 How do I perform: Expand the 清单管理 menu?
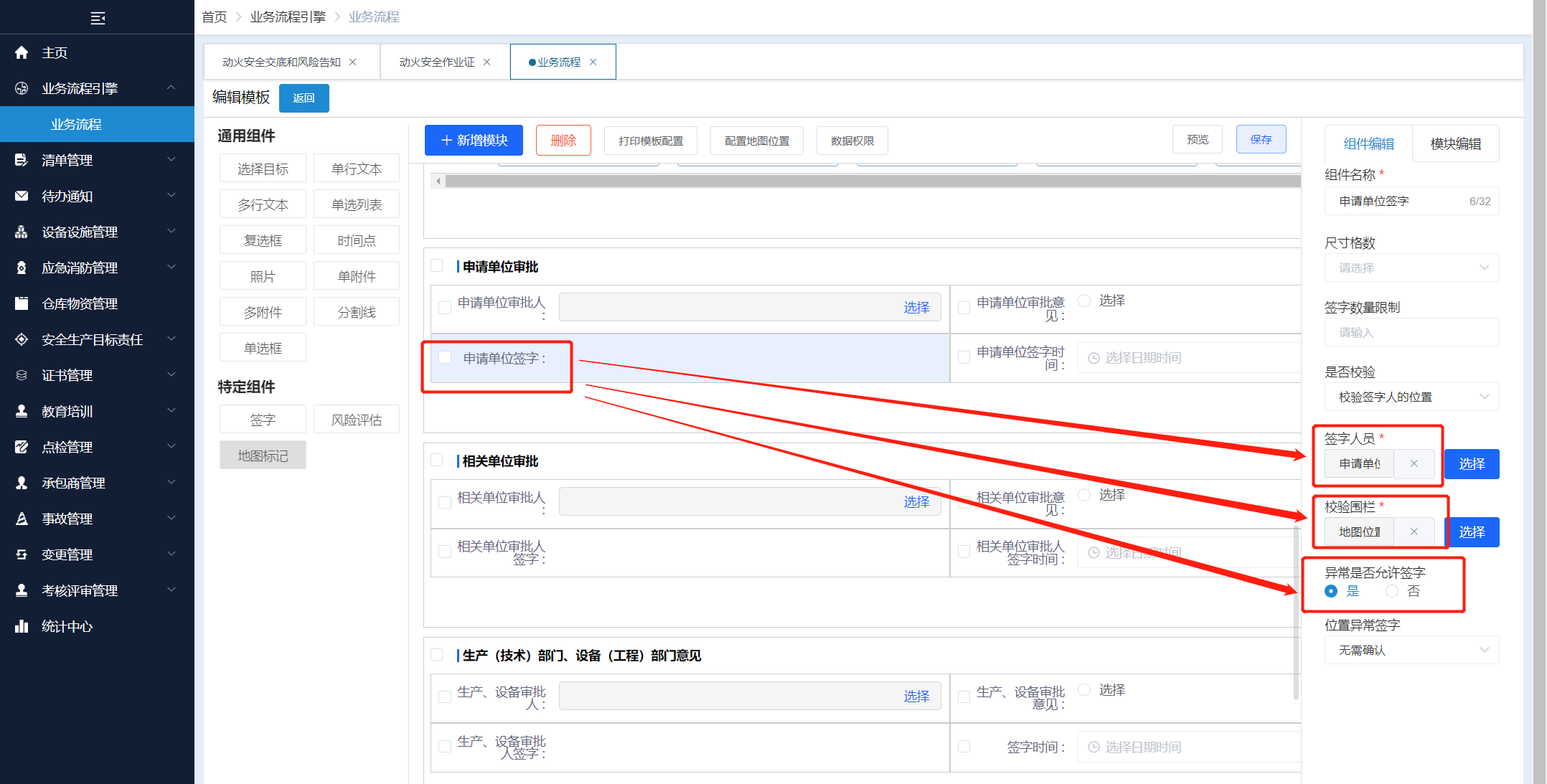(x=171, y=159)
